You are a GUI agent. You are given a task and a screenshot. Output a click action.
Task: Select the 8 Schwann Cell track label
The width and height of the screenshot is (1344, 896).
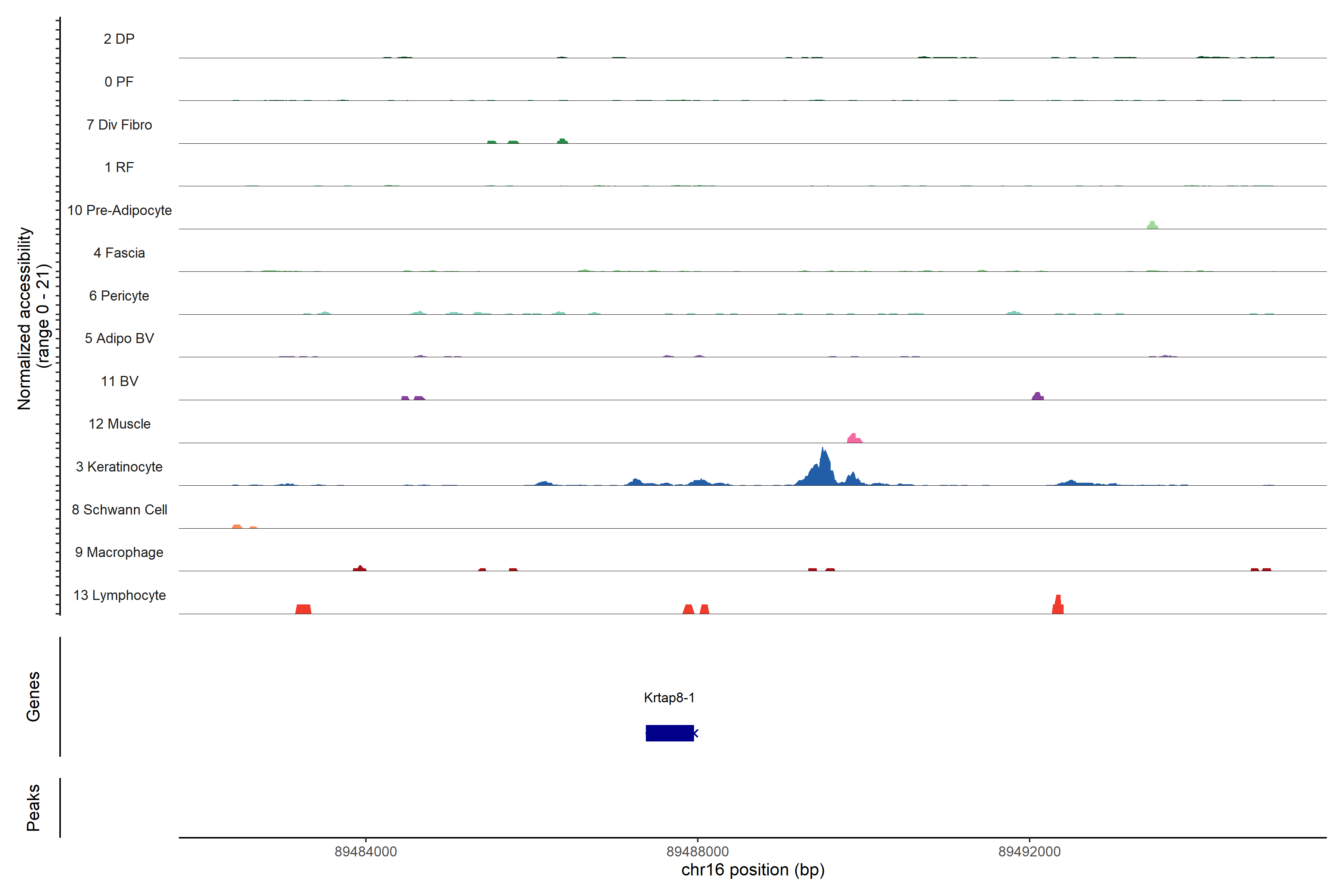[x=119, y=510]
